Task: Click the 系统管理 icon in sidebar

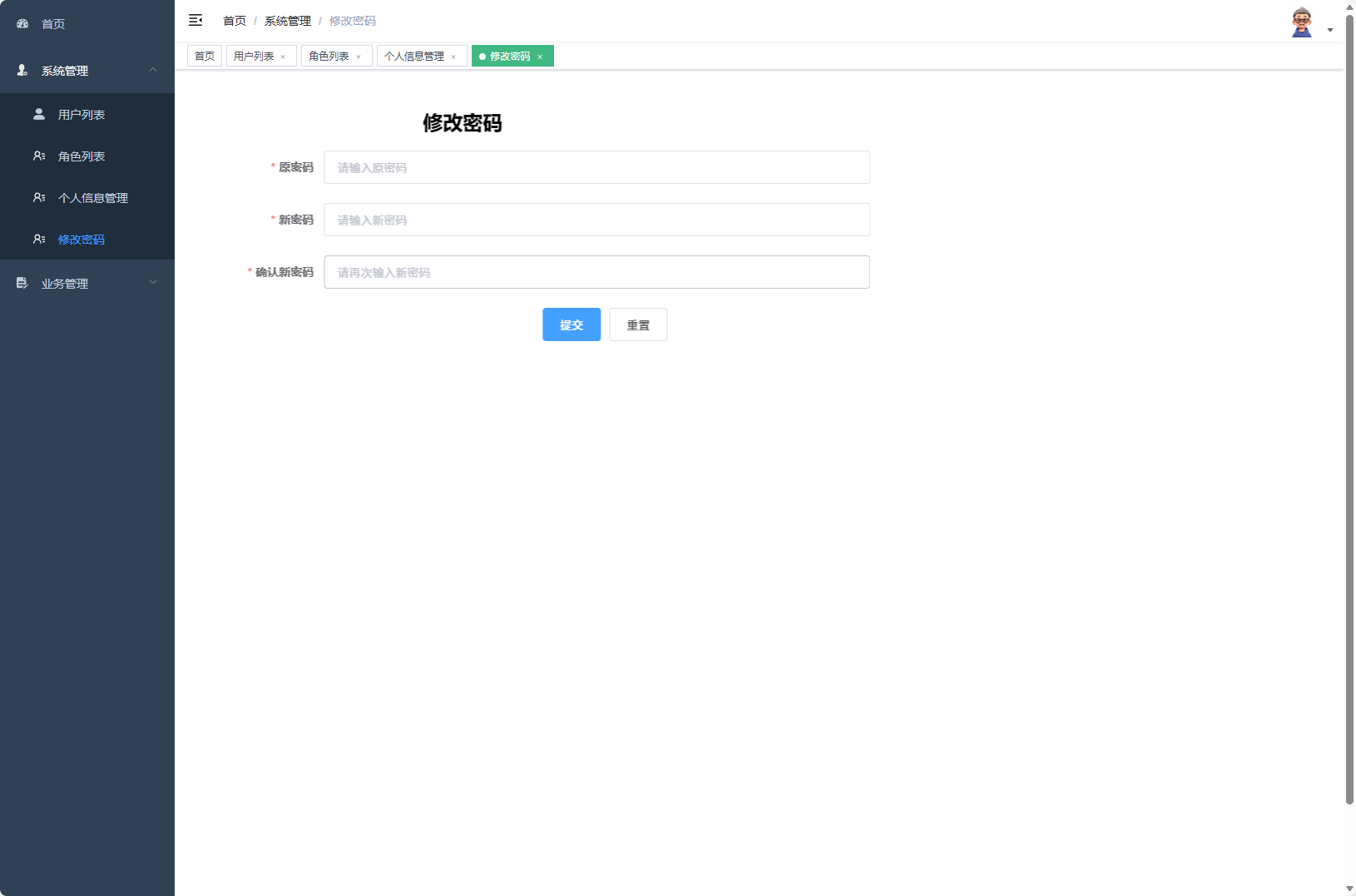Action: [21, 70]
